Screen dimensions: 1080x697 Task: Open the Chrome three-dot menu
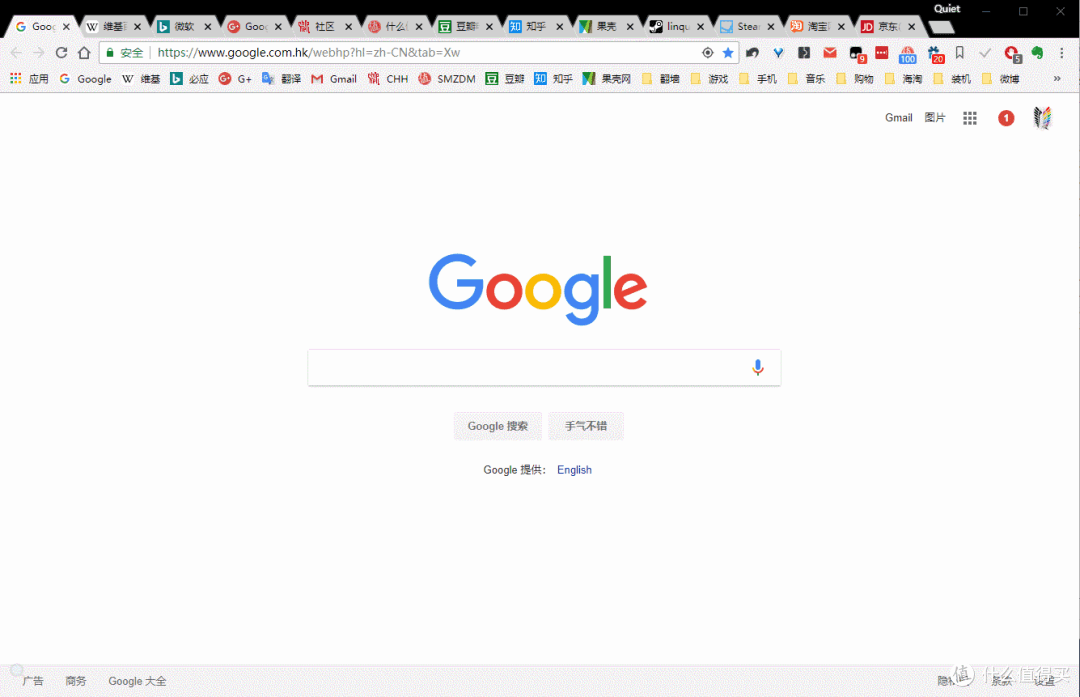(1061, 52)
